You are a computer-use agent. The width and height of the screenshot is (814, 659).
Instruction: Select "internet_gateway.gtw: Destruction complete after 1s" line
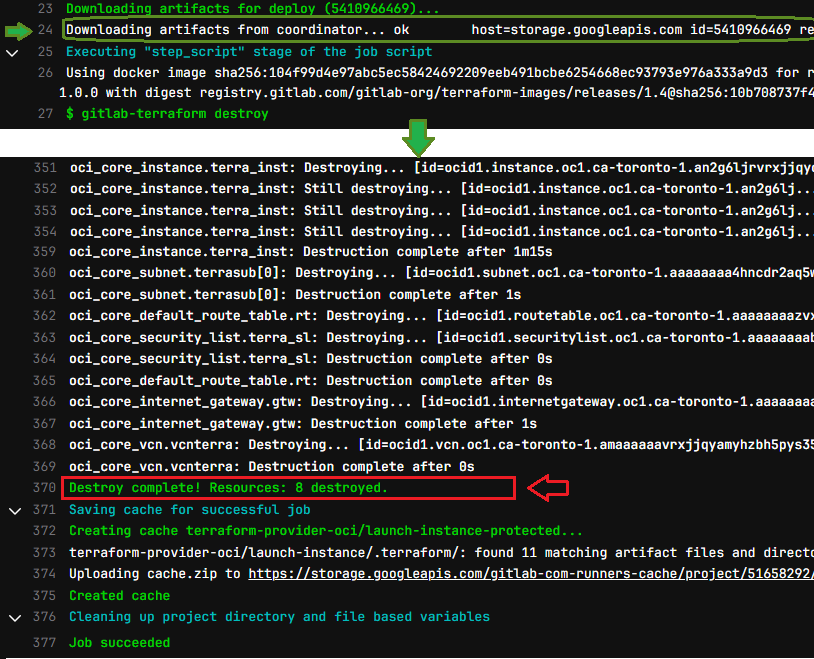303,424
